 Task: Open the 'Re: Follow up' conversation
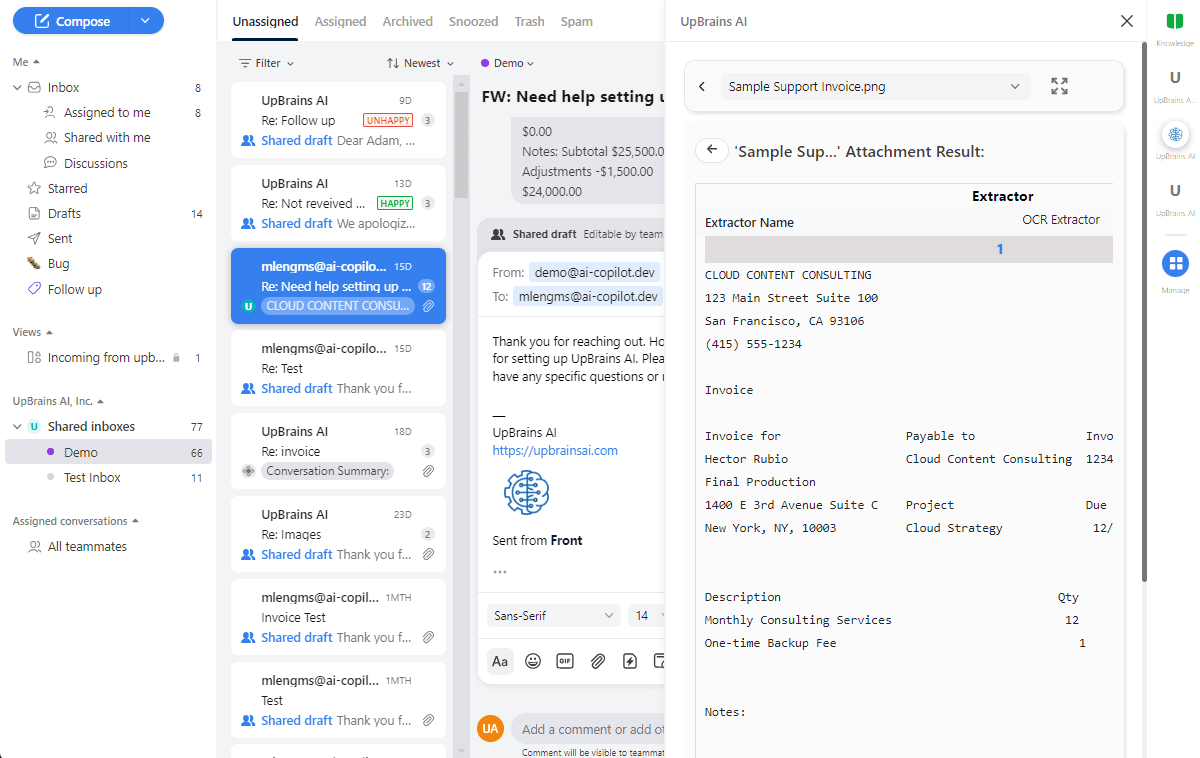[x=338, y=120]
